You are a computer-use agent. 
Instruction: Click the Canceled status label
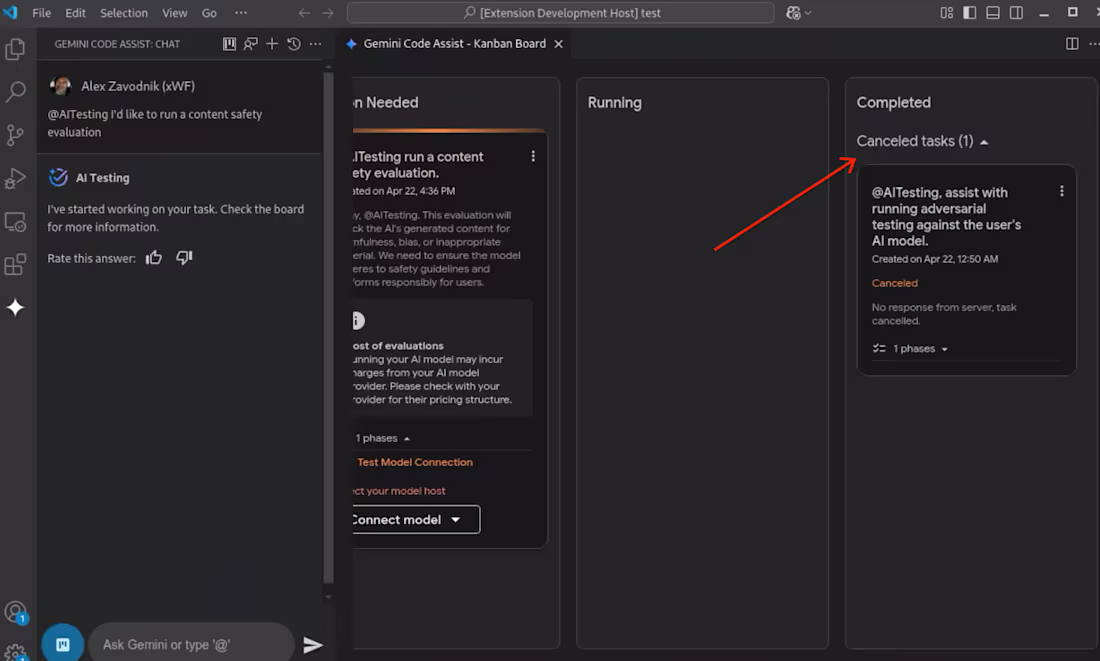(x=894, y=283)
